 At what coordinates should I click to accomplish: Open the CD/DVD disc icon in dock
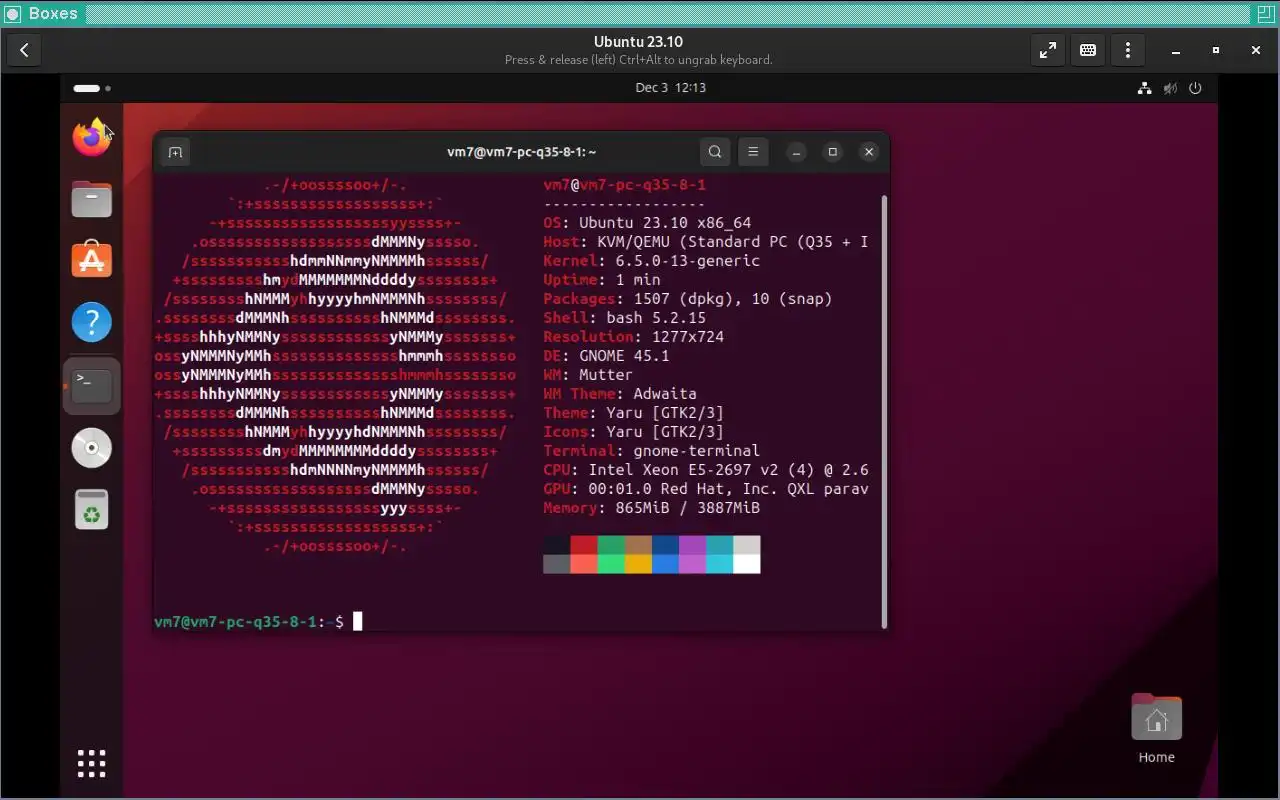pyautogui.click(x=91, y=448)
